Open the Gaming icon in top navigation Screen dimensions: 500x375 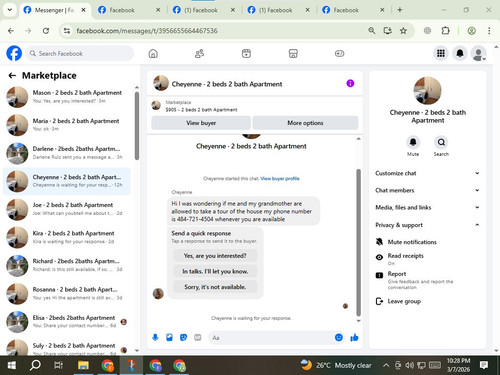click(339, 53)
